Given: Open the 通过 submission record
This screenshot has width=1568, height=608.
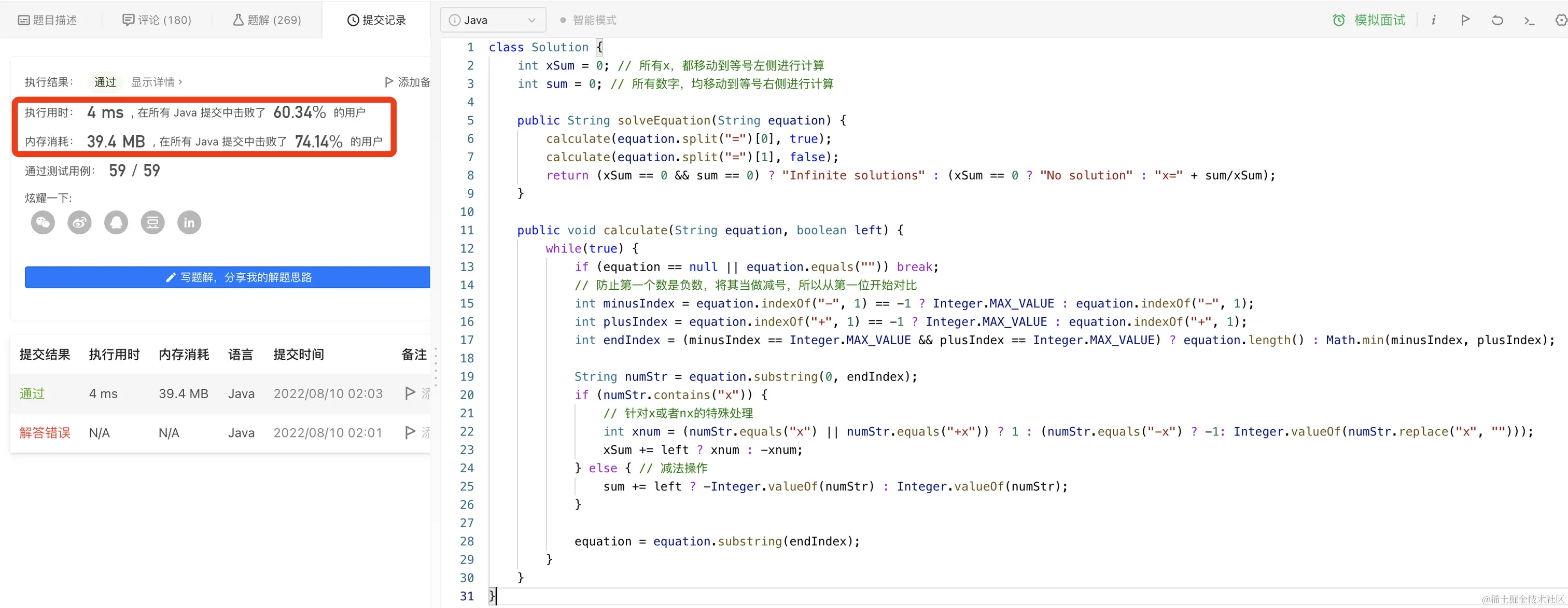Looking at the screenshot, I should point(32,394).
